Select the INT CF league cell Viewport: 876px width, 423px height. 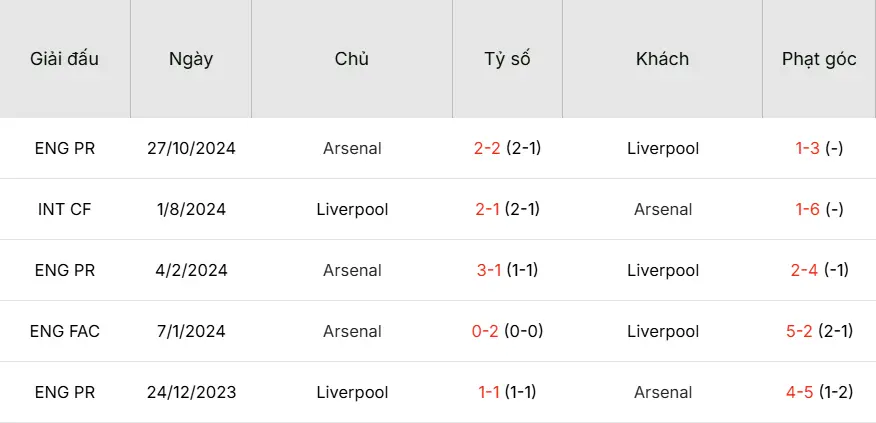tap(65, 209)
